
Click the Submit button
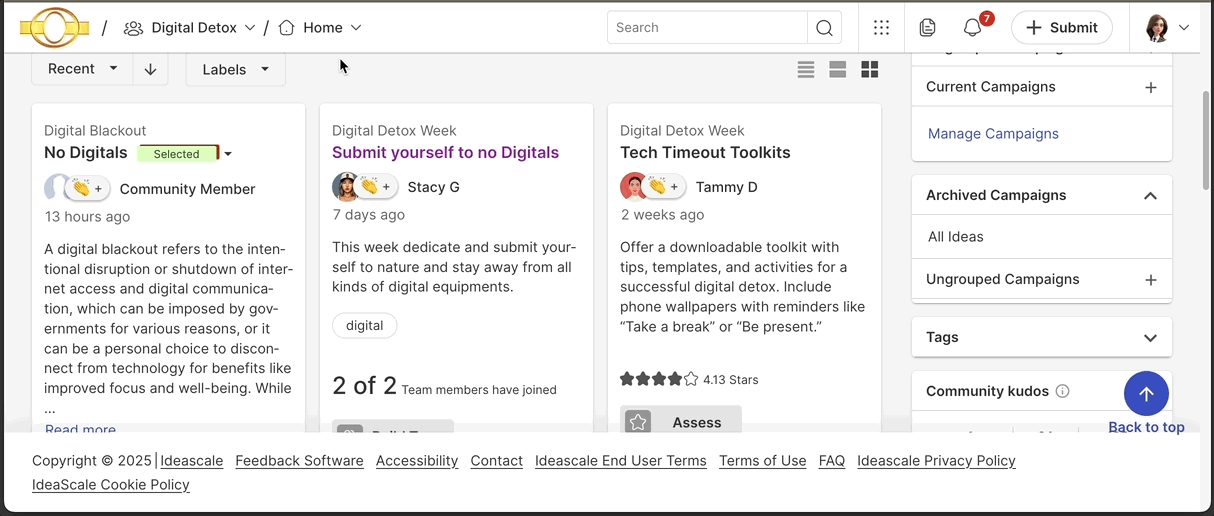1061,28
